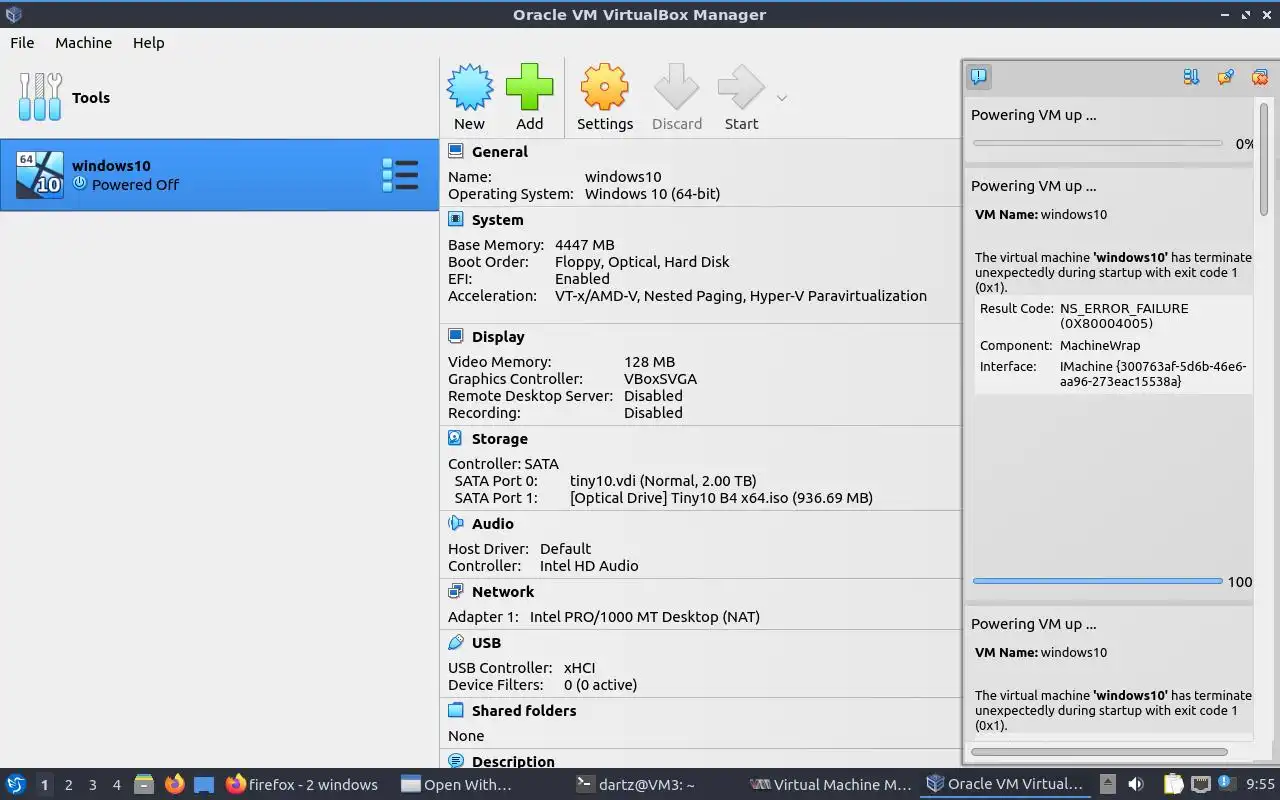Open the Start button dropdown arrow

click(782, 98)
